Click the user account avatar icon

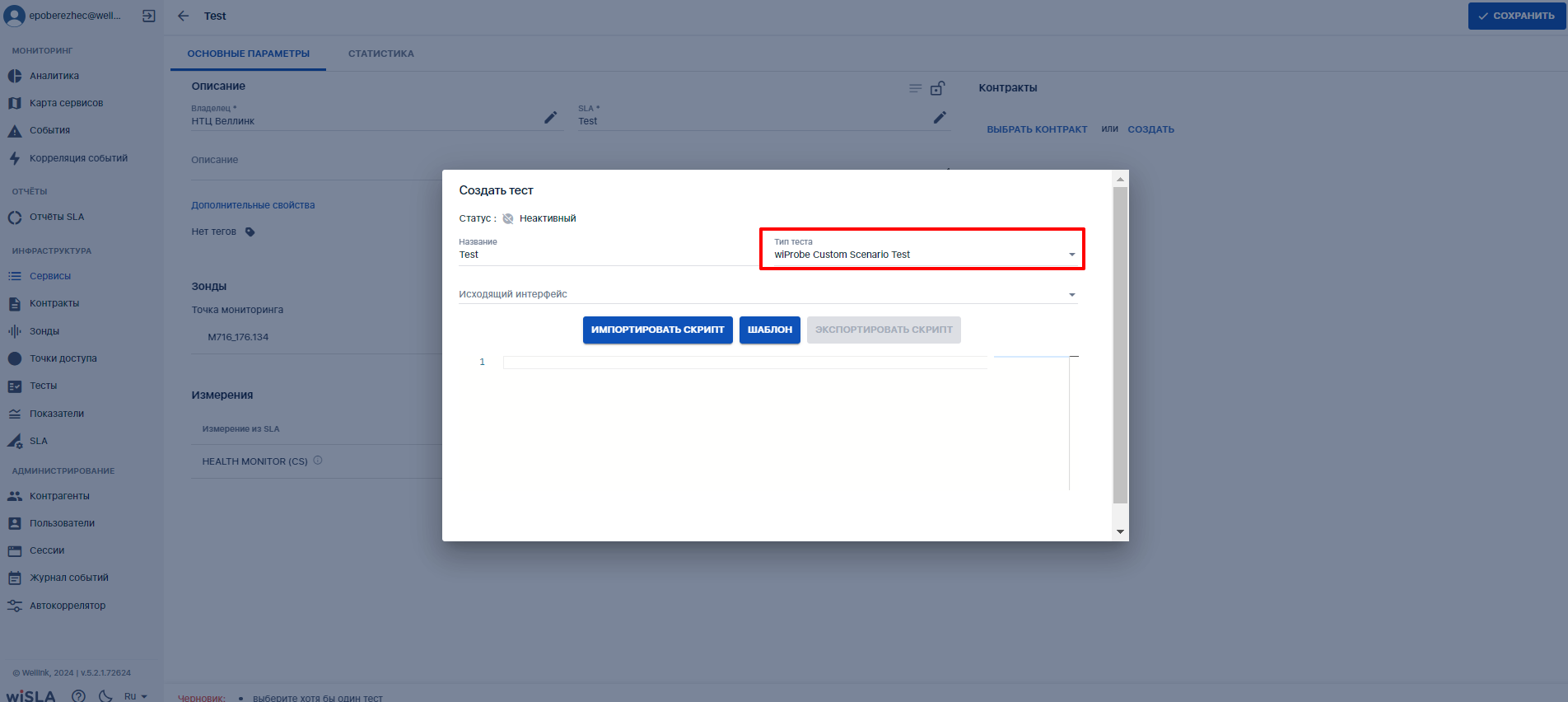pyautogui.click(x=14, y=16)
